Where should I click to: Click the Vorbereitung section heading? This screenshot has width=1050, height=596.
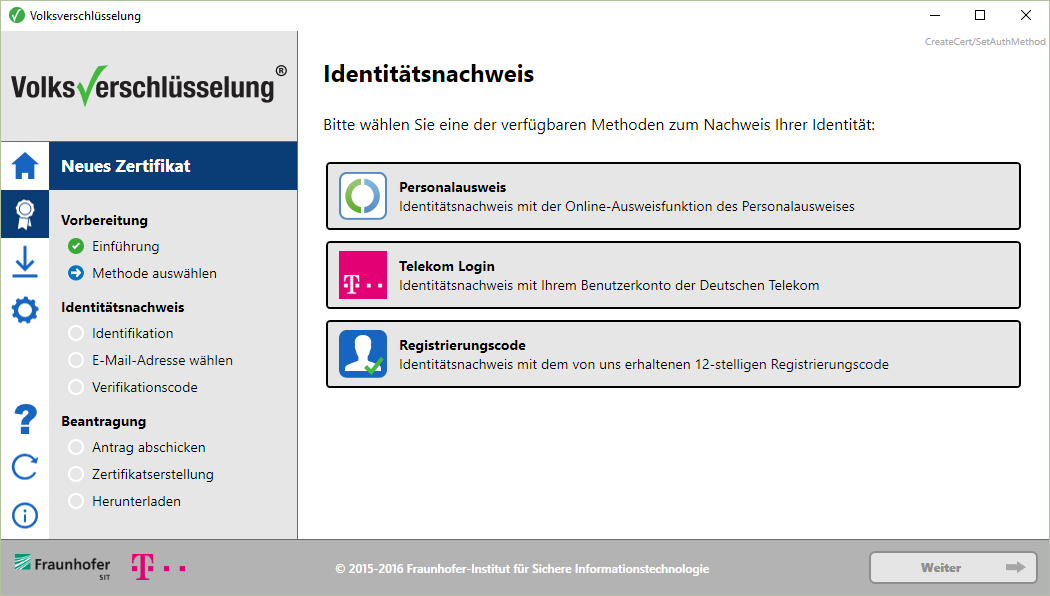click(x=104, y=220)
